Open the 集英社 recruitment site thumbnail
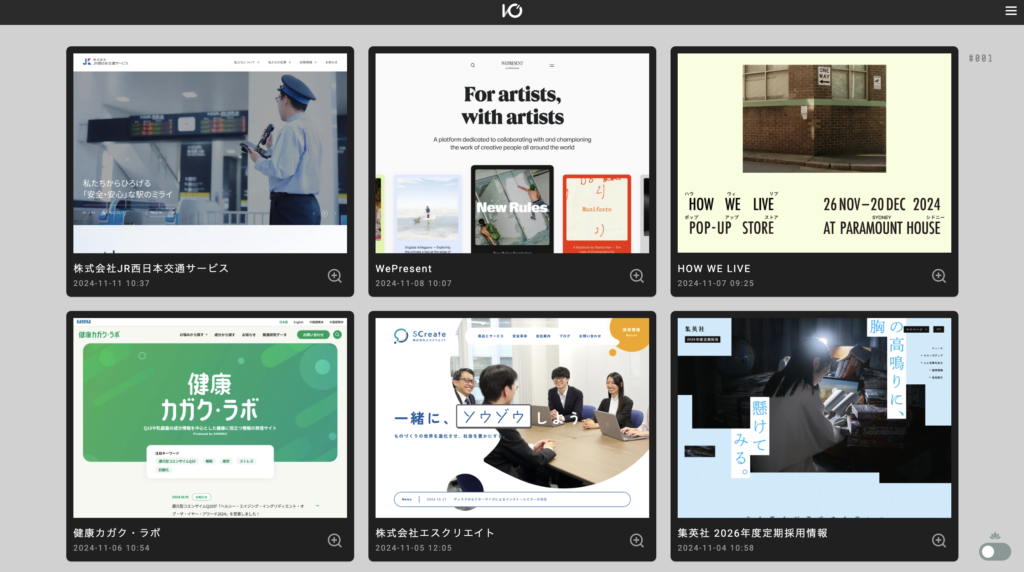Viewport: 1024px width, 572px height. (x=814, y=418)
